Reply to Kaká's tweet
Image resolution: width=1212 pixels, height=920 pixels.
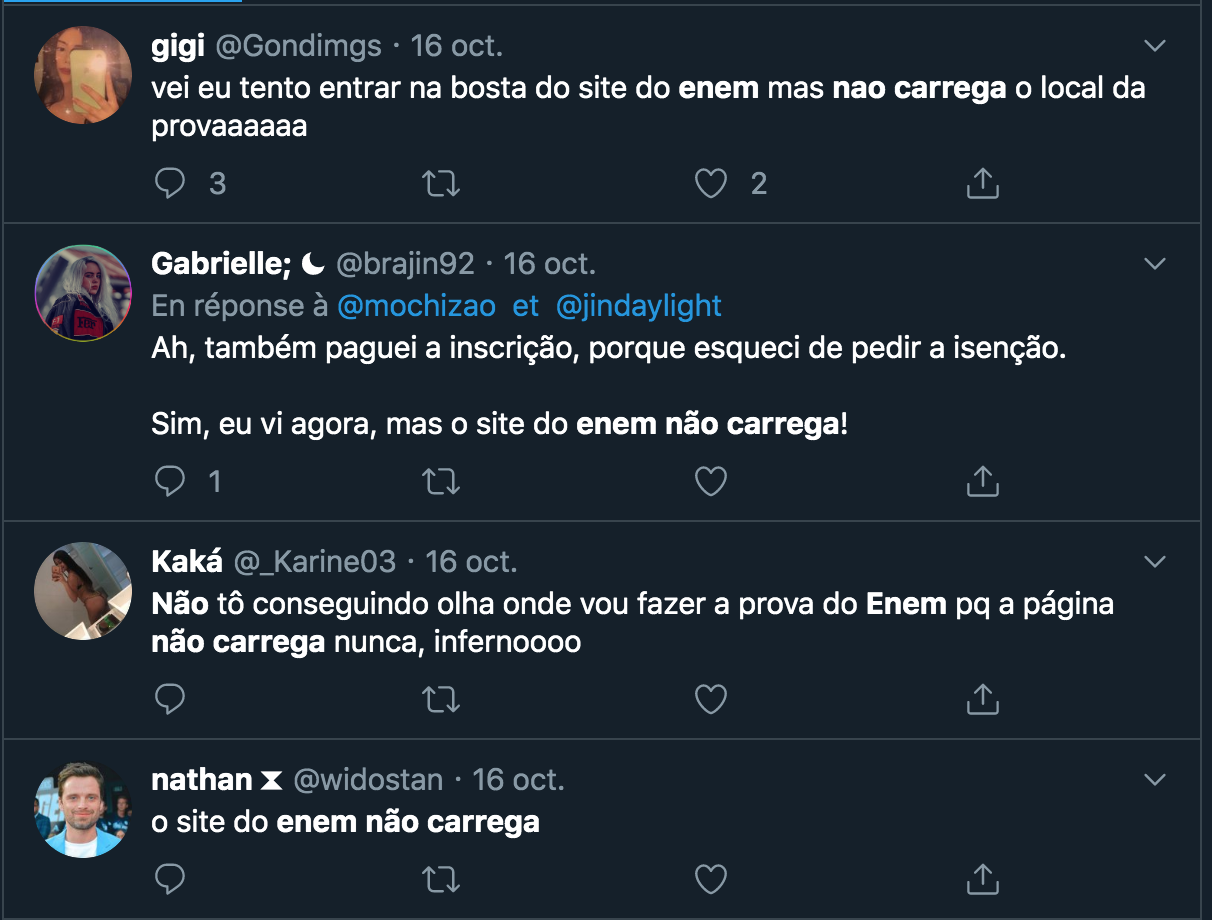[x=172, y=698]
